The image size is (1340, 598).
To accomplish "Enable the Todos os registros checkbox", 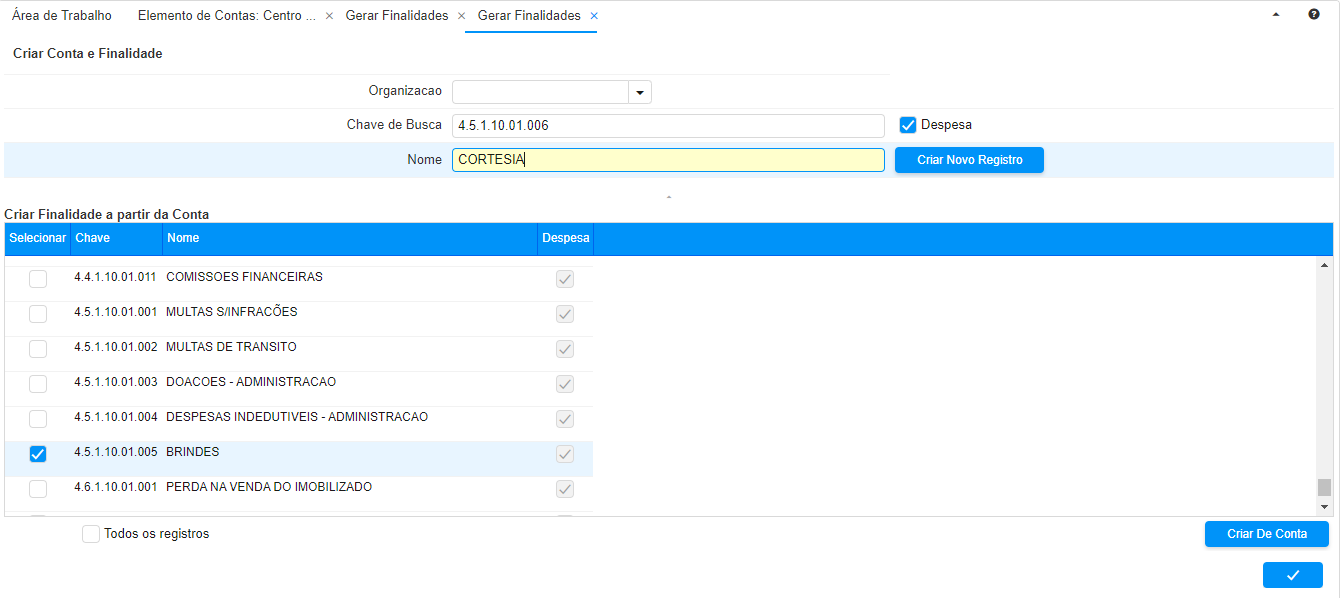I will click(91, 534).
